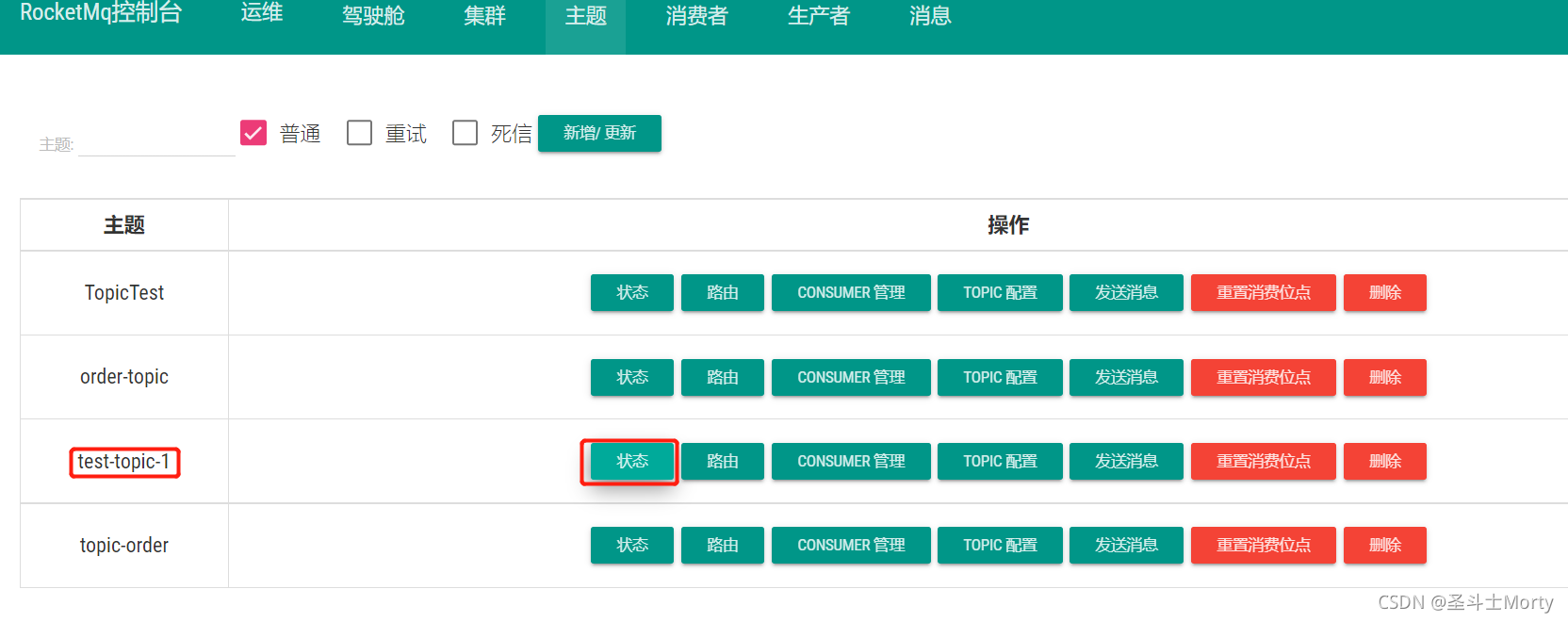The width and height of the screenshot is (1568, 622).
Task: Open the 生产者 tab
Action: (x=818, y=16)
